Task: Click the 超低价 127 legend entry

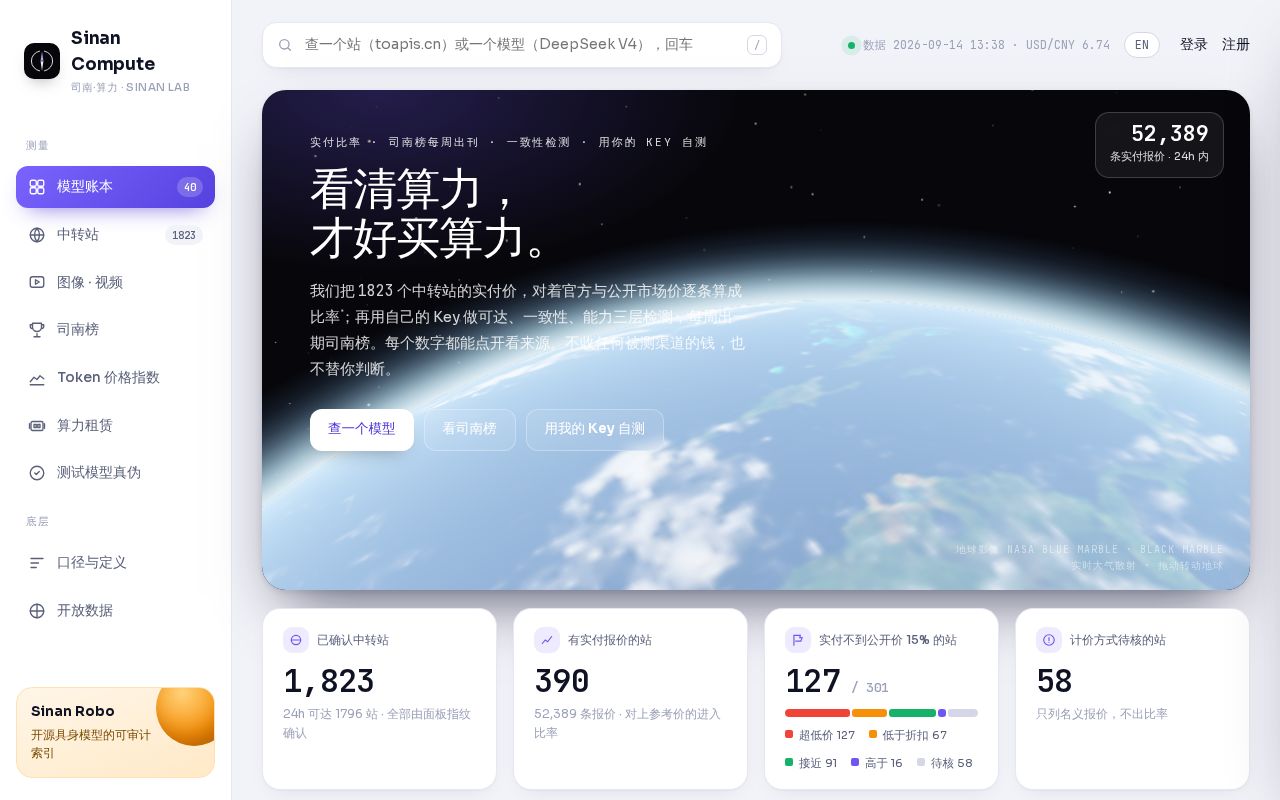Action: [x=820, y=735]
